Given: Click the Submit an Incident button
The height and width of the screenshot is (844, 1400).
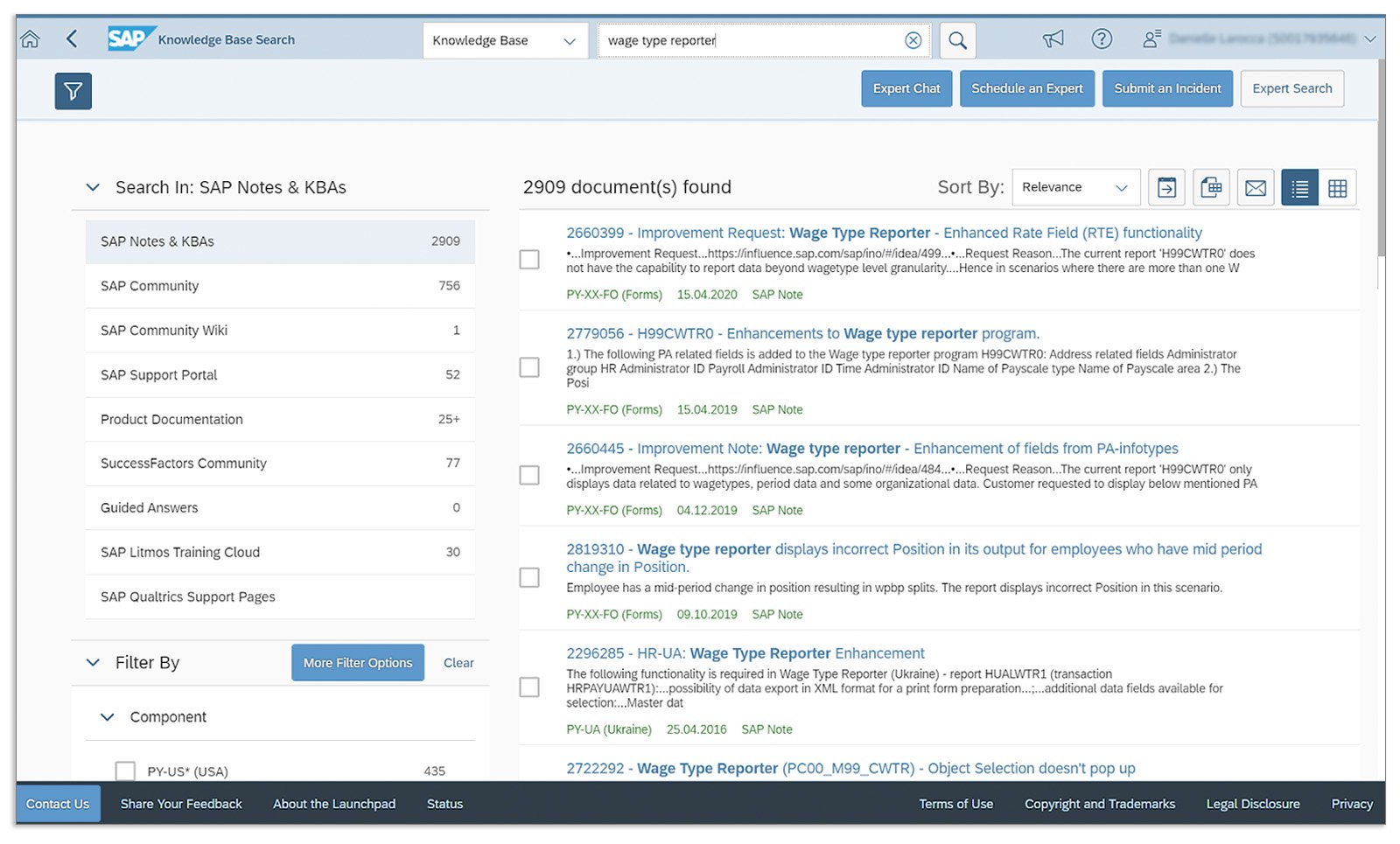Looking at the screenshot, I should 1167,88.
